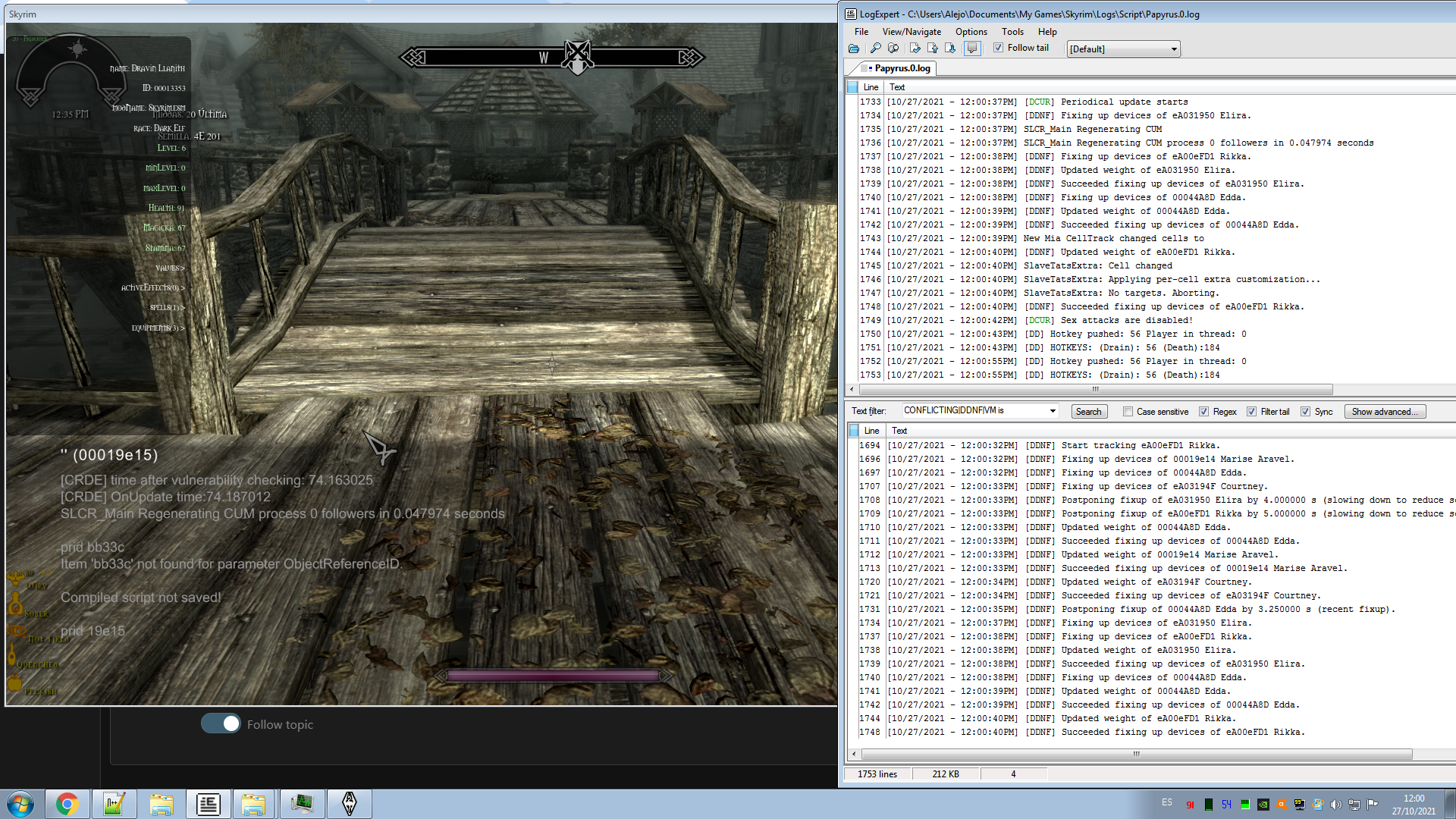Image resolution: width=1456 pixels, height=819 pixels.
Task: Open the second File Explorer taskbar icon
Action: coord(254,804)
